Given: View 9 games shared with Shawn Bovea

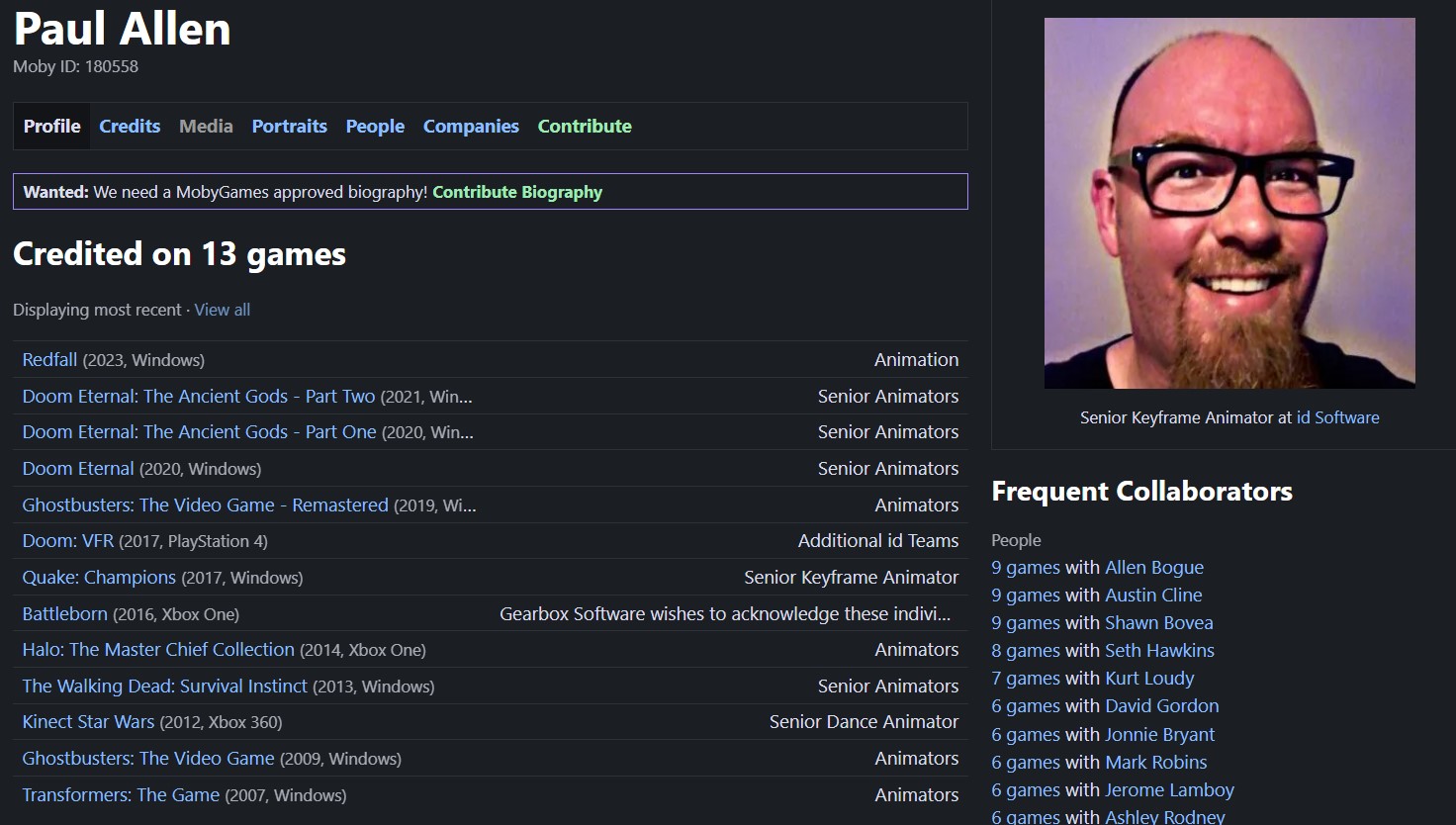Looking at the screenshot, I should coord(1026,623).
